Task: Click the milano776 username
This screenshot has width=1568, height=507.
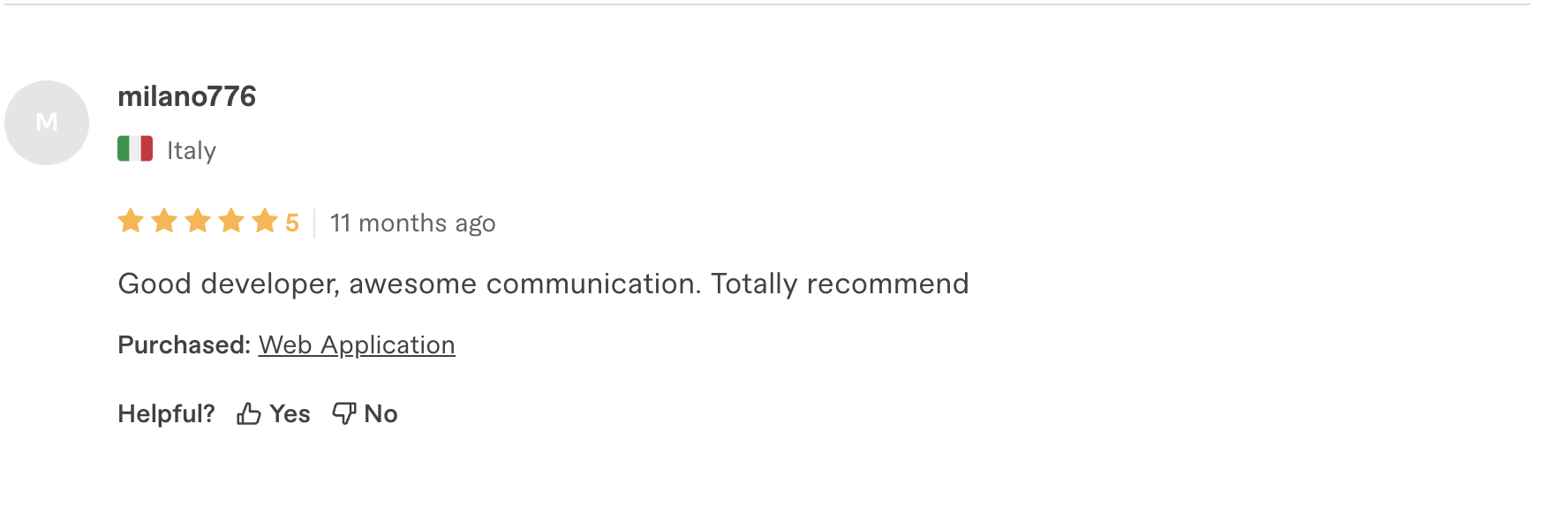Action: pyautogui.click(x=187, y=96)
